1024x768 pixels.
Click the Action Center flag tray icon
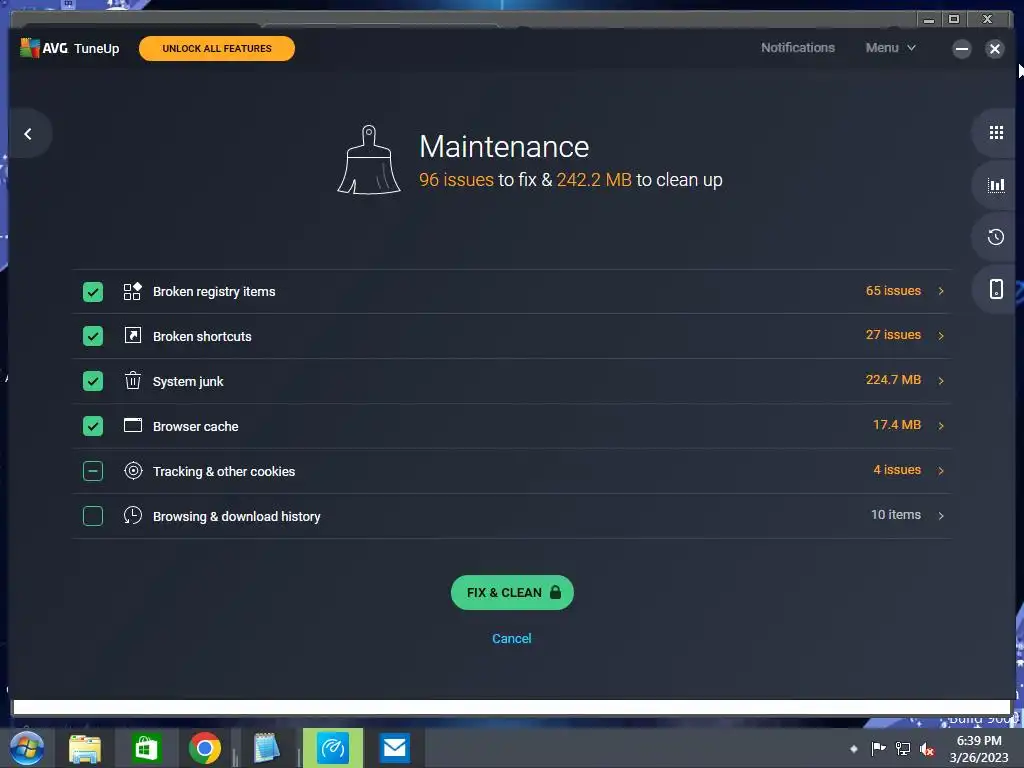tap(878, 748)
